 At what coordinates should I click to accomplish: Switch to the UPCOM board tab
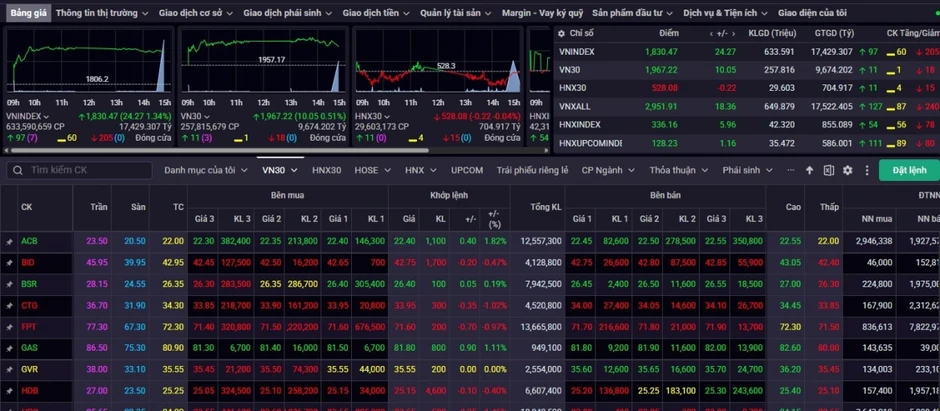[467, 170]
